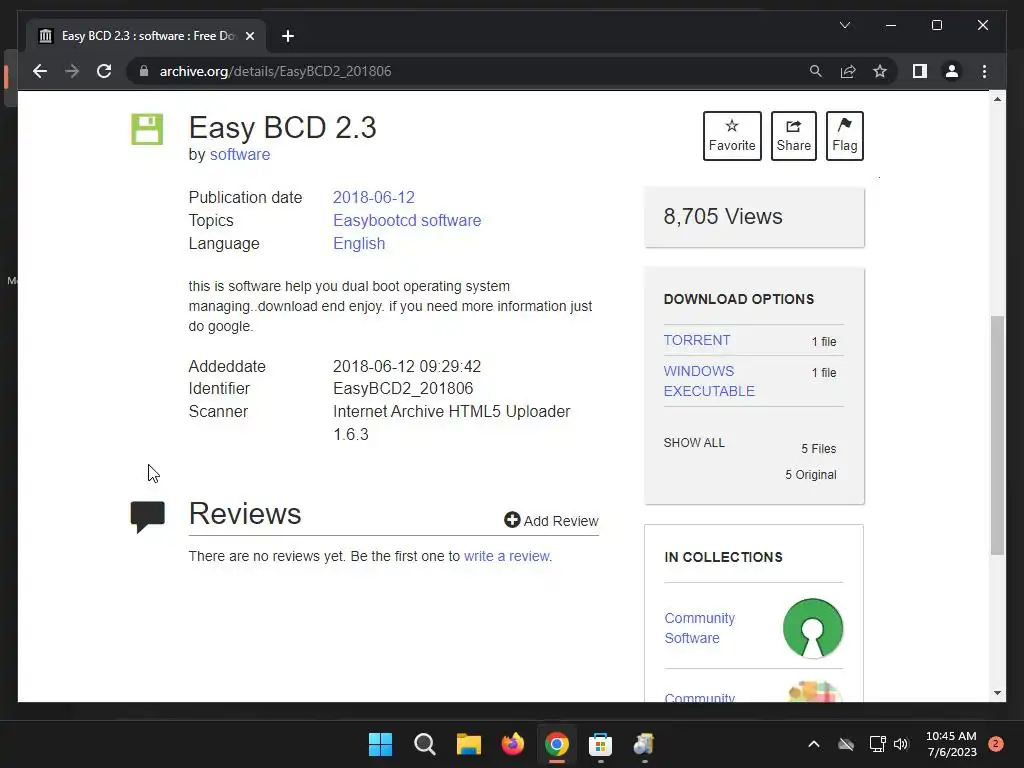Open the site information lock icon

144,71
